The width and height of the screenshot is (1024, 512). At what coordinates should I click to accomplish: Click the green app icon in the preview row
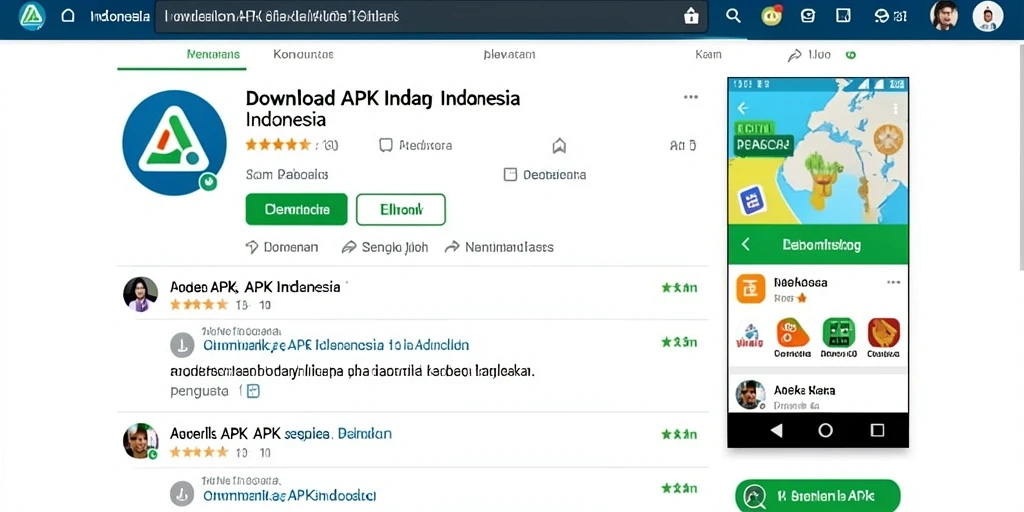coord(839,332)
